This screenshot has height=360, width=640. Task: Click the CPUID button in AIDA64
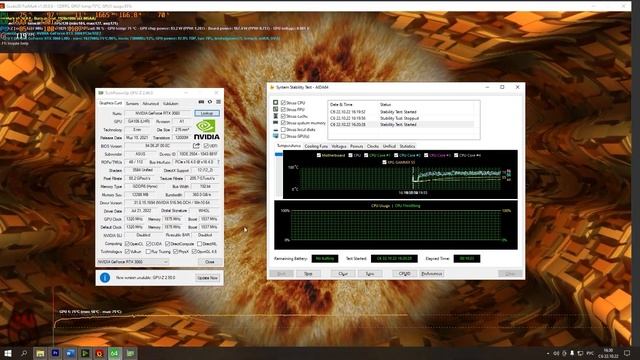point(404,274)
